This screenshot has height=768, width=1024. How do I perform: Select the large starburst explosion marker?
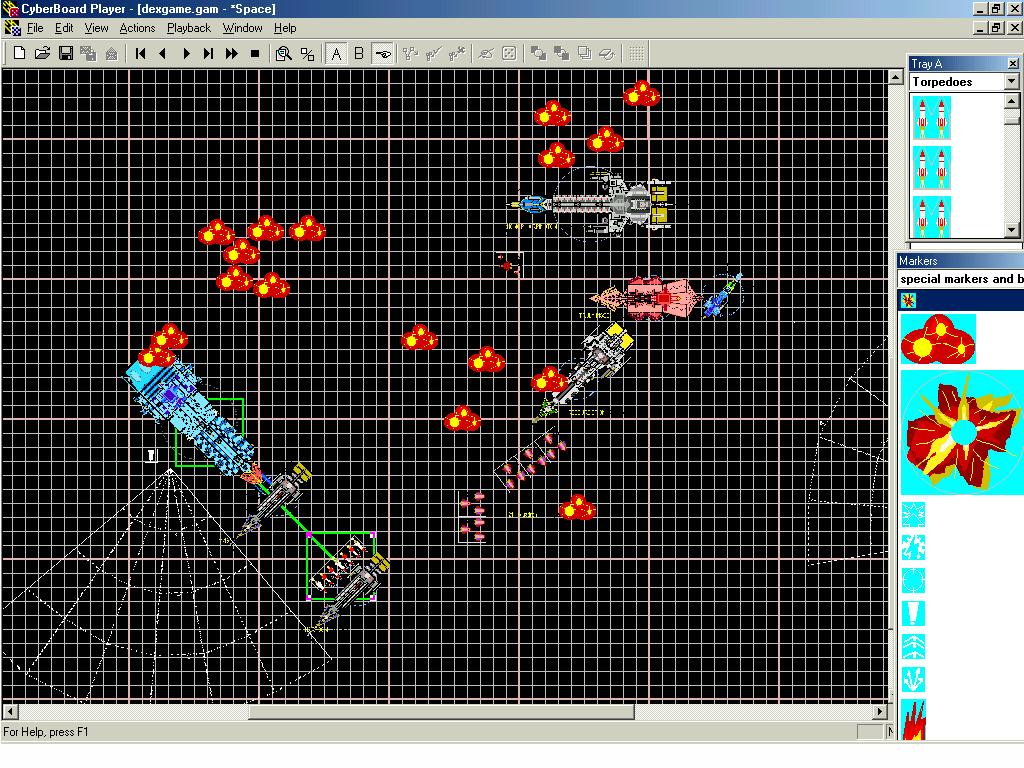(962, 432)
